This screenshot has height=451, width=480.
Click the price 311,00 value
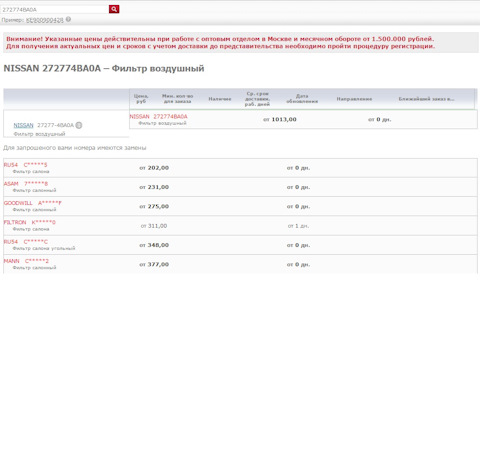tap(154, 226)
